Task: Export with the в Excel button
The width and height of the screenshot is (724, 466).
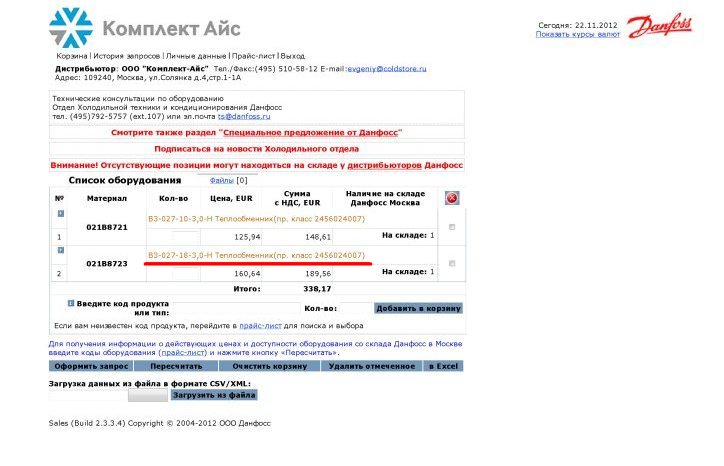Action: pos(443,366)
